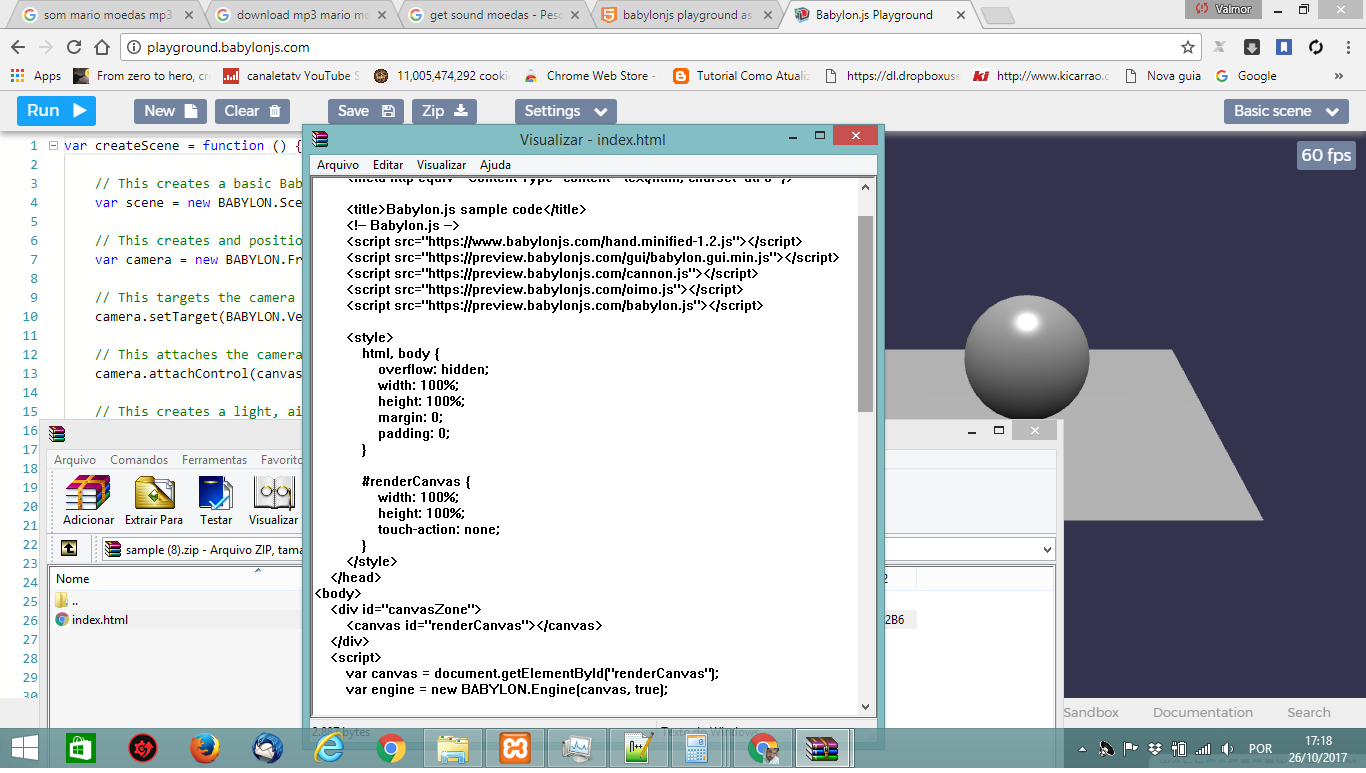
Task: Open the canaletatv YouTube bookmark
Action: (291, 76)
